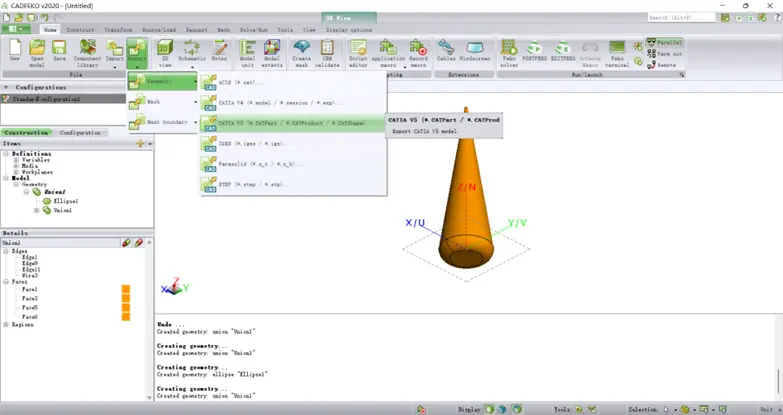Choose Parasolid export option
Image resolution: width=783 pixels, height=415 pixels.
[x=293, y=164]
